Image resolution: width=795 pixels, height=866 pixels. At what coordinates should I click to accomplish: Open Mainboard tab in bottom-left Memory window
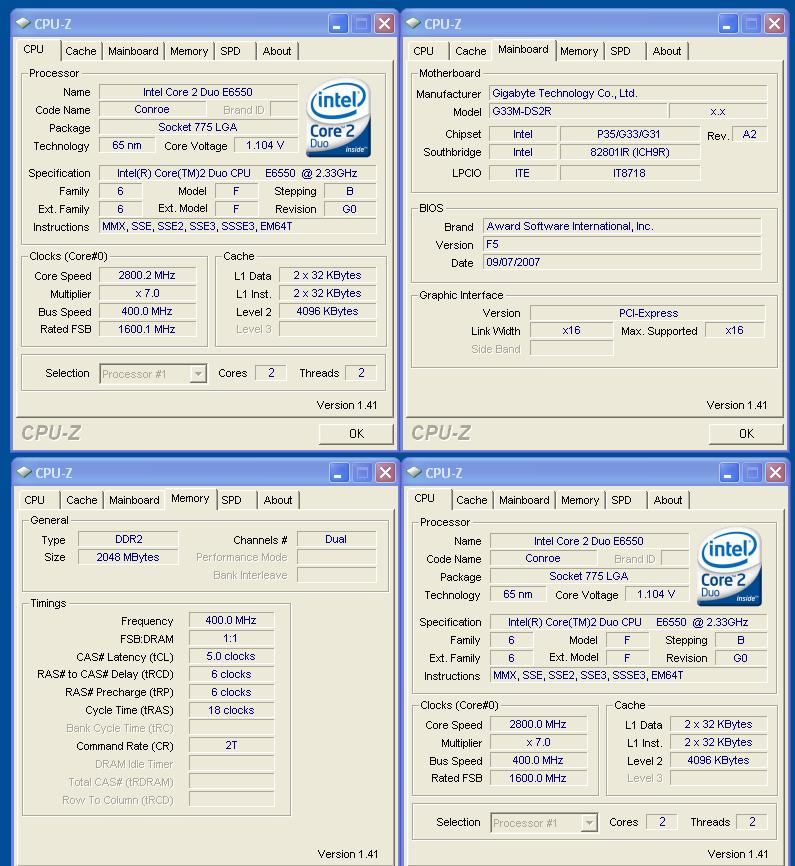(x=134, y=500)
